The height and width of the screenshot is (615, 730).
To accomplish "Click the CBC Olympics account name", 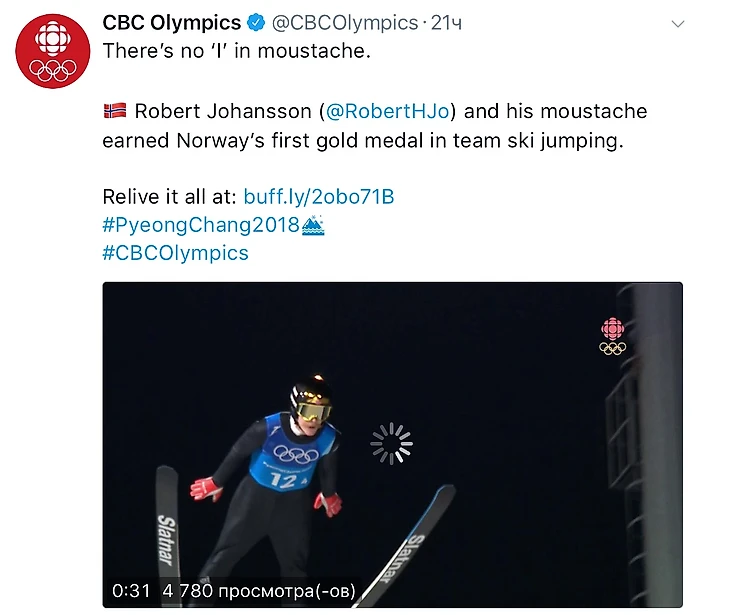I will [171, 22].
